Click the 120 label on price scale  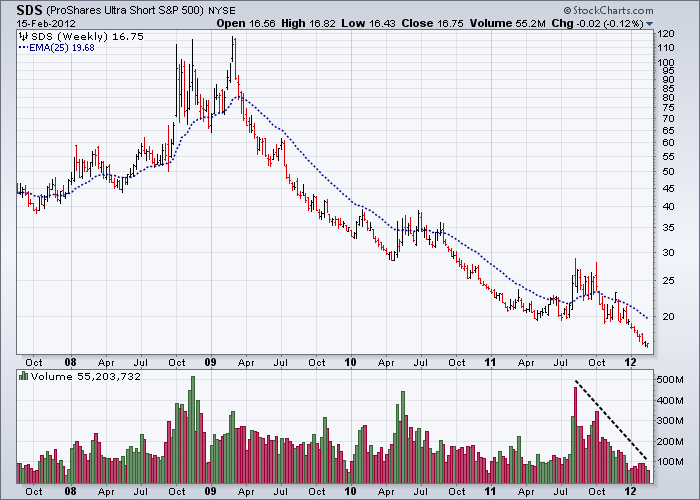665,33
